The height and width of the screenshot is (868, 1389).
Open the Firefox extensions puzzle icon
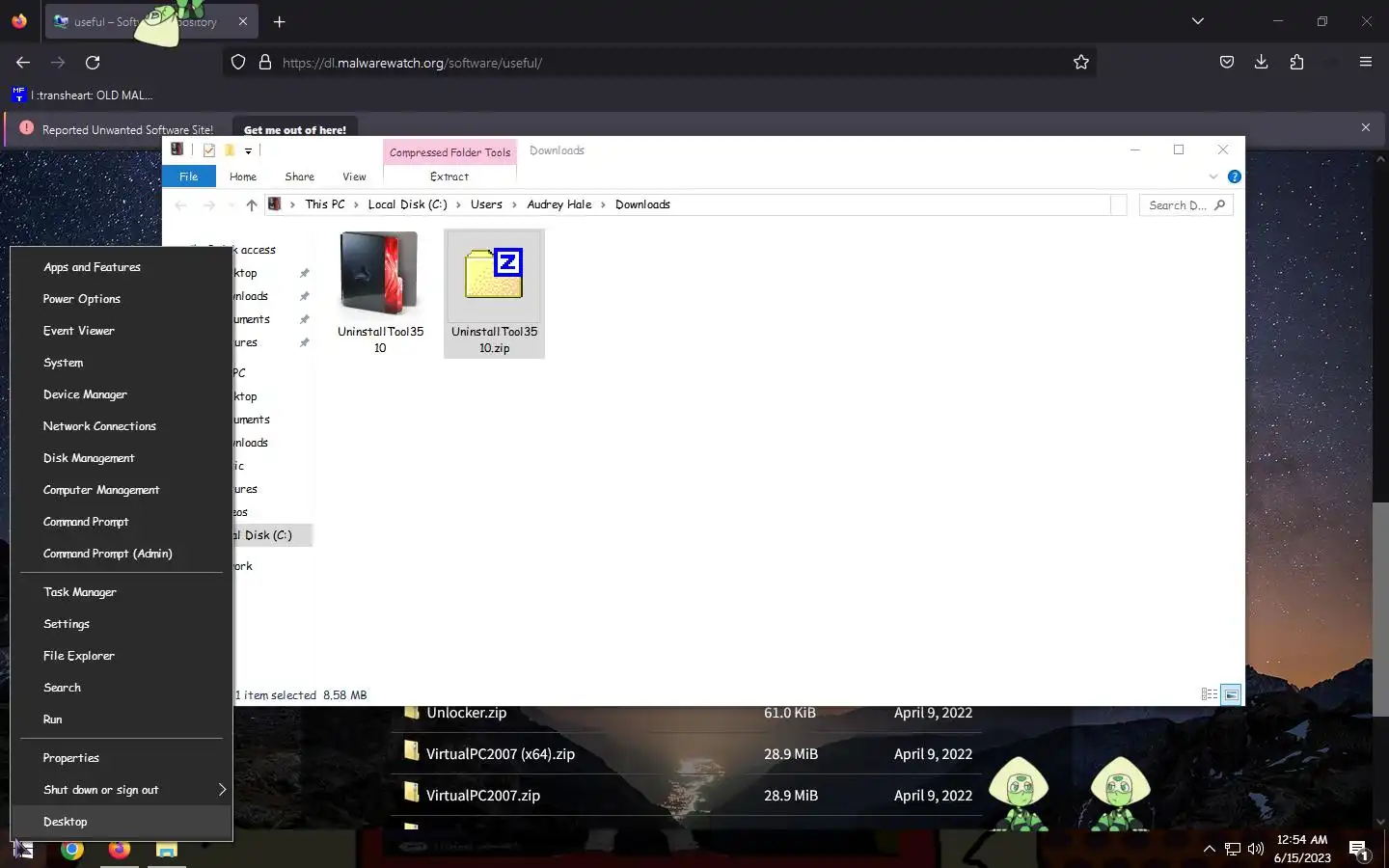click(1296, 63)
